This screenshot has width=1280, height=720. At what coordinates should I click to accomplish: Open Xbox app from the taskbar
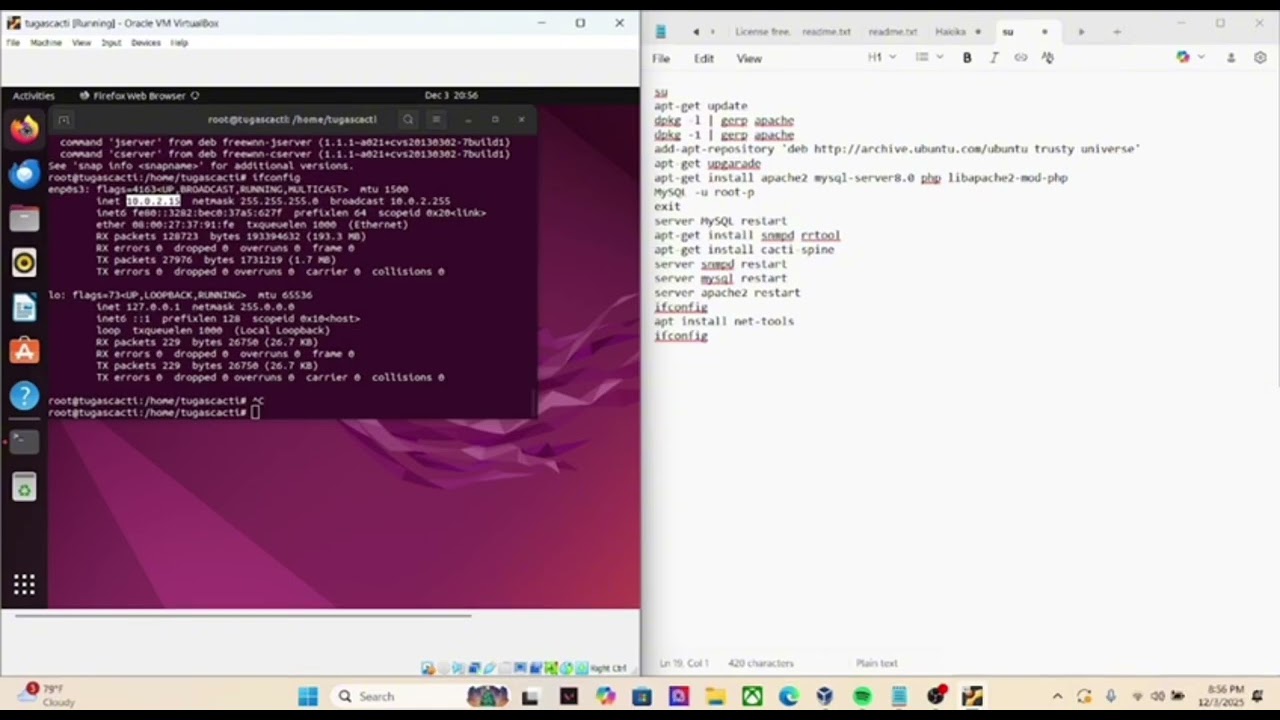752,697
